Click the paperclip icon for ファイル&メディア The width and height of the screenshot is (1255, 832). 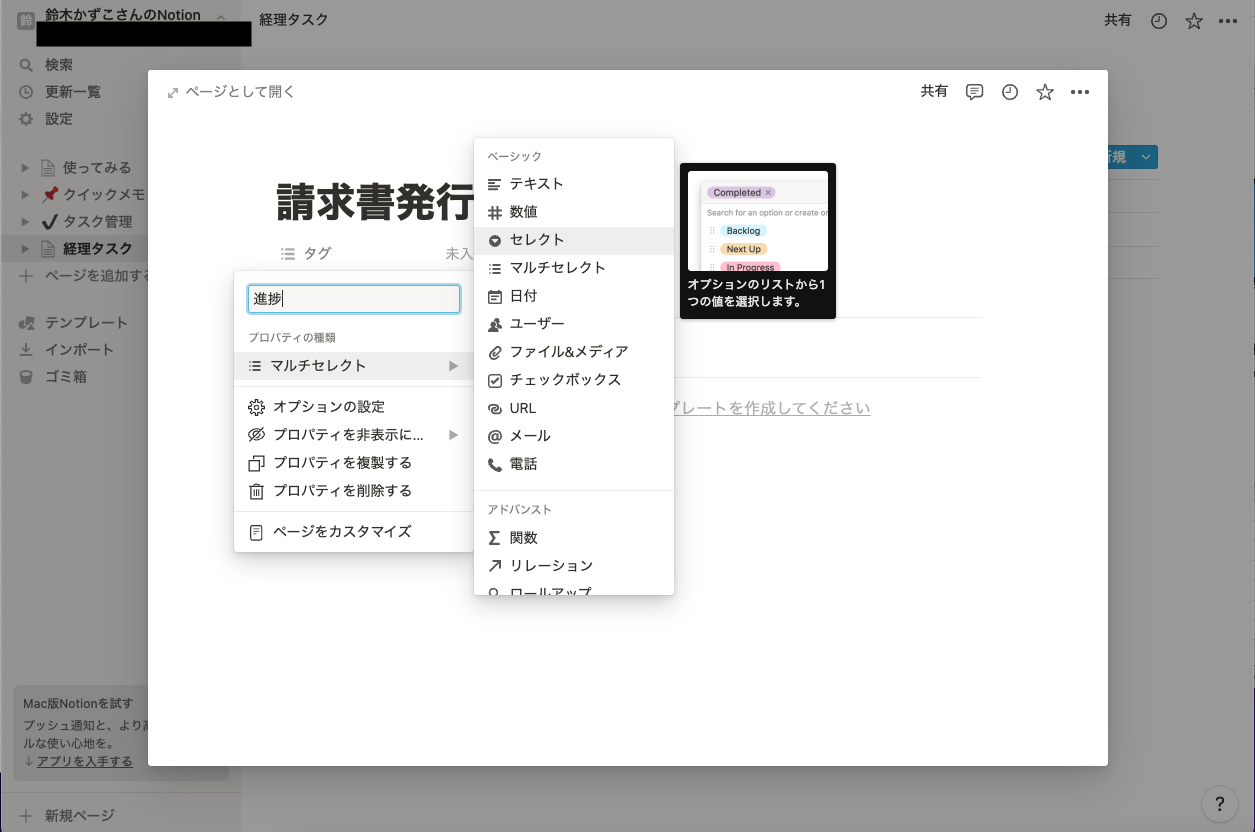click(x=494, y=352)
